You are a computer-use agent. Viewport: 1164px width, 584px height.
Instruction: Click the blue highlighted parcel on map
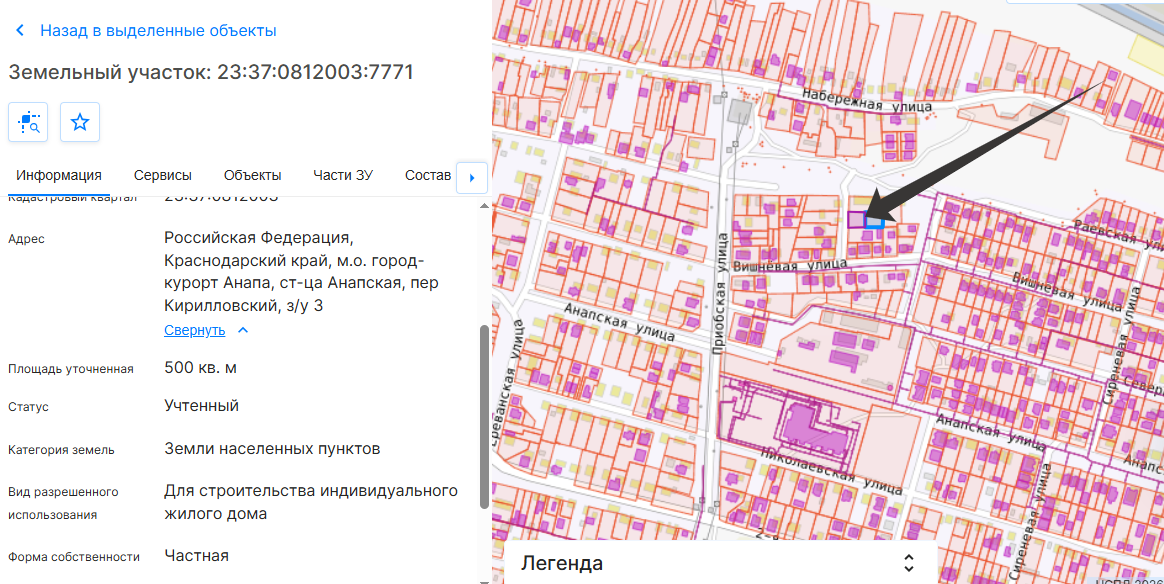[875, 220]
